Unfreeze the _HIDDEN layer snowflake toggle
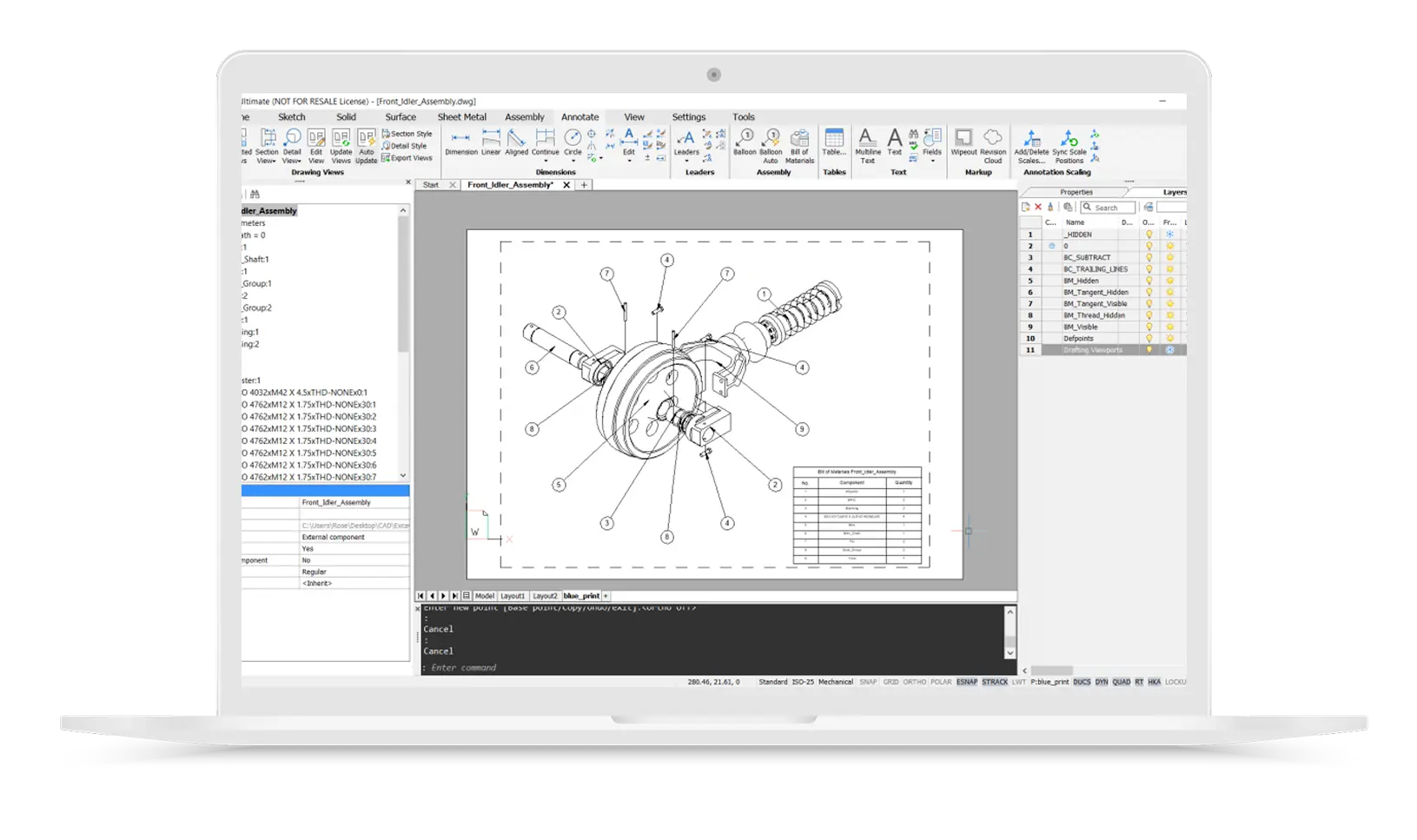The image size is (1417, 840). [1170, 235]
